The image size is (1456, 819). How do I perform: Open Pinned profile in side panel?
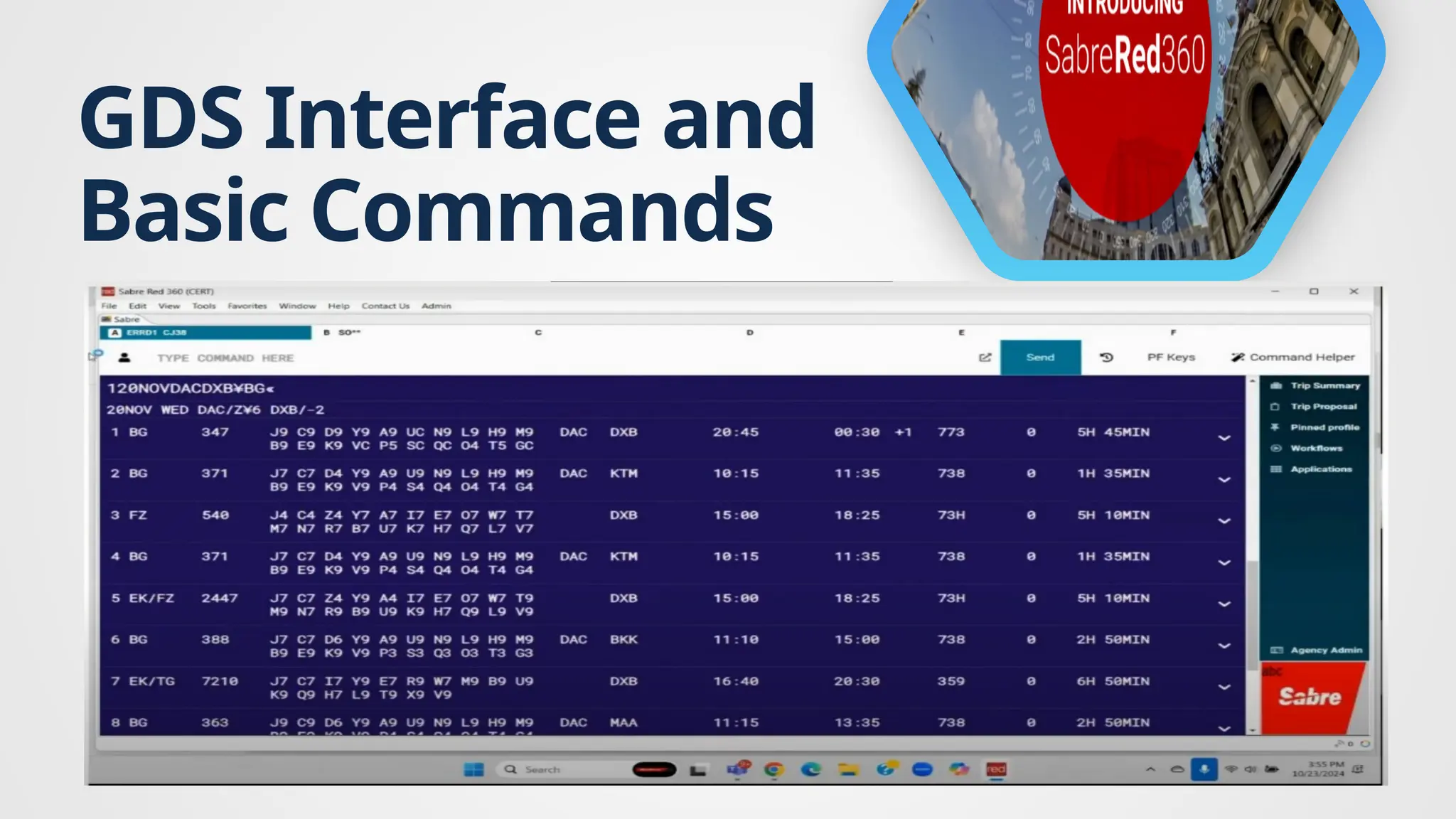[x=1324, y=427]
